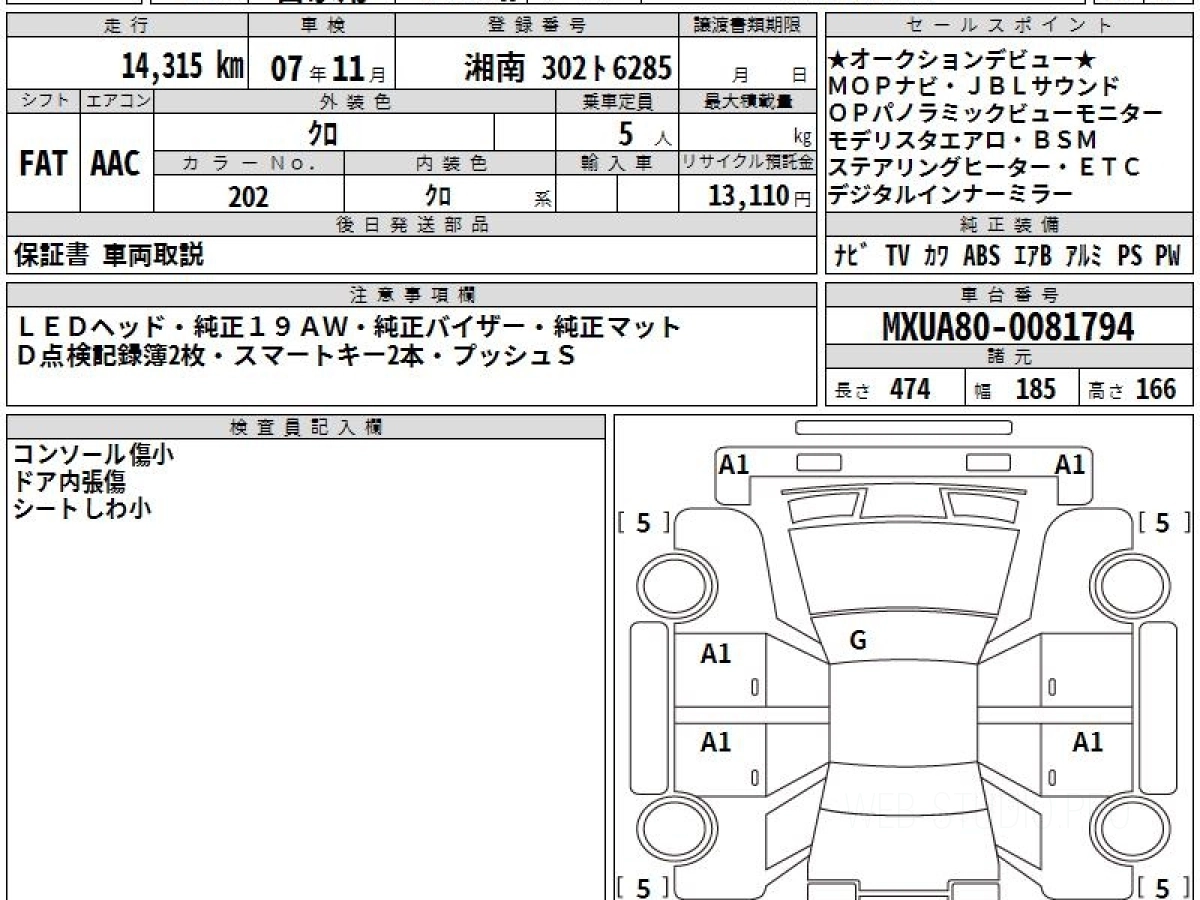Image resolution: width=1200 pixels, height=900 pixels.
Task: Click the リサイクル預託金 header
Action: click(748, 163)
